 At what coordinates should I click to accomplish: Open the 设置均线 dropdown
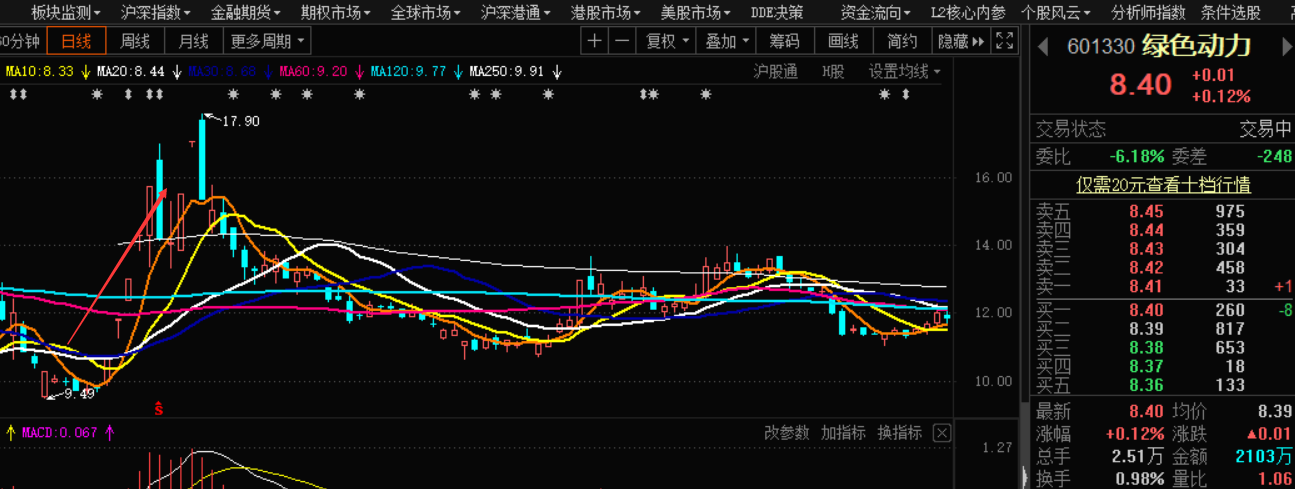tap(904, 71)
